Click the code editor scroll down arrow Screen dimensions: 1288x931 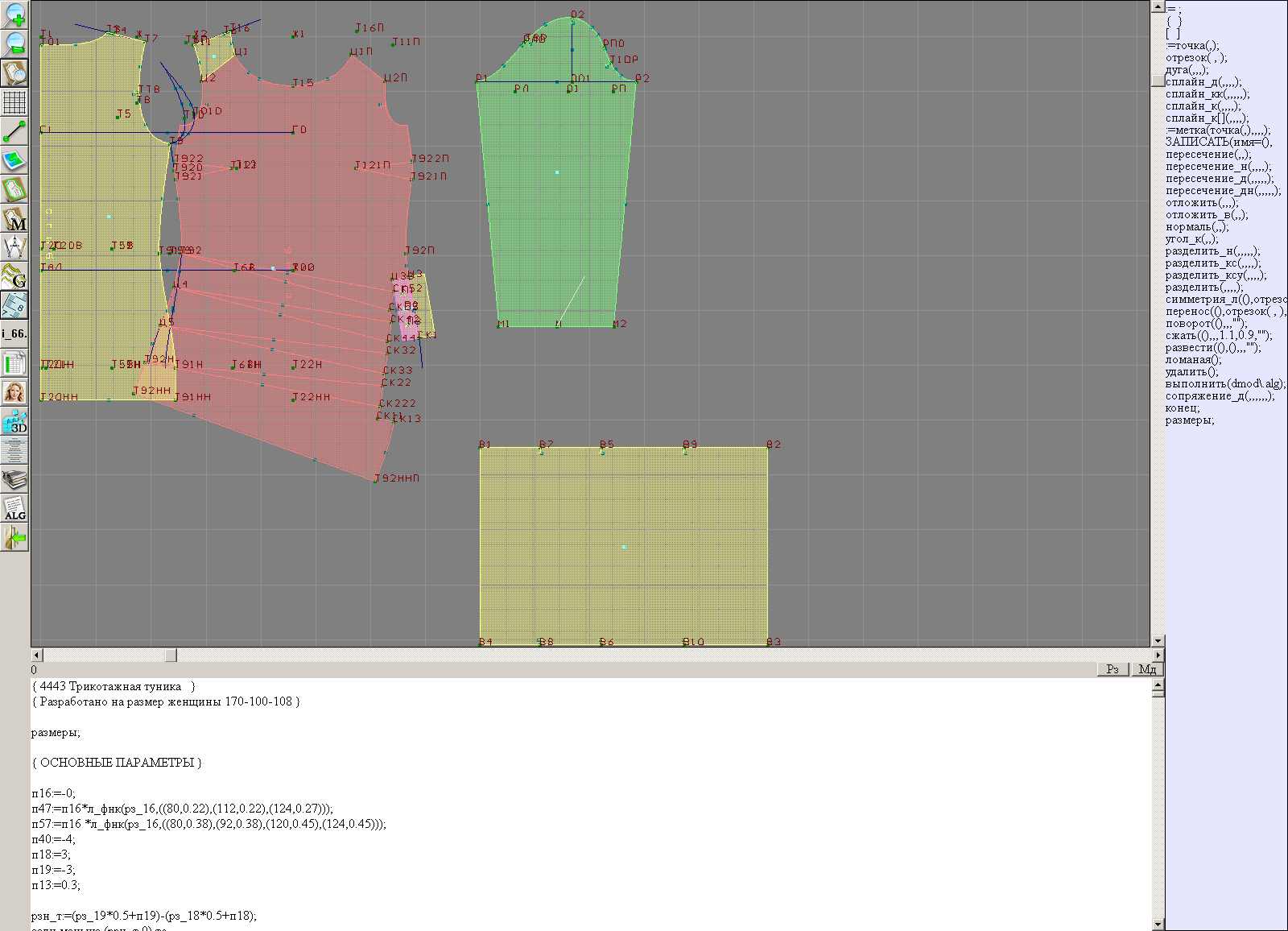coord(1158,924)
